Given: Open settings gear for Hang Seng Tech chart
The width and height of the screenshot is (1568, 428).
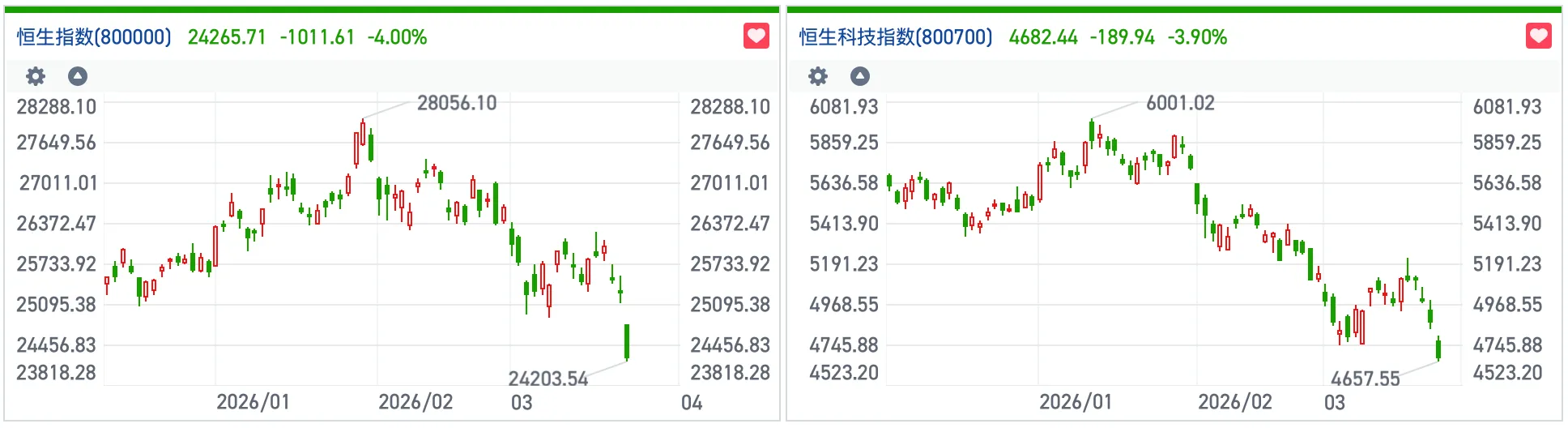Looking at the screenshot, I should tap(818, 76).
